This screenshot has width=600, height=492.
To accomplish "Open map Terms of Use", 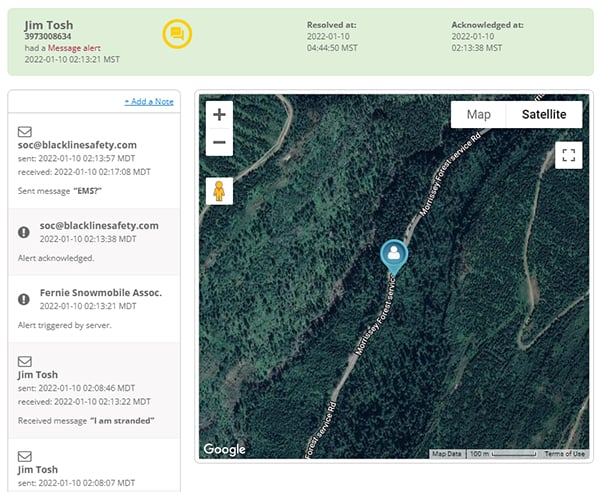I will 564,454.
